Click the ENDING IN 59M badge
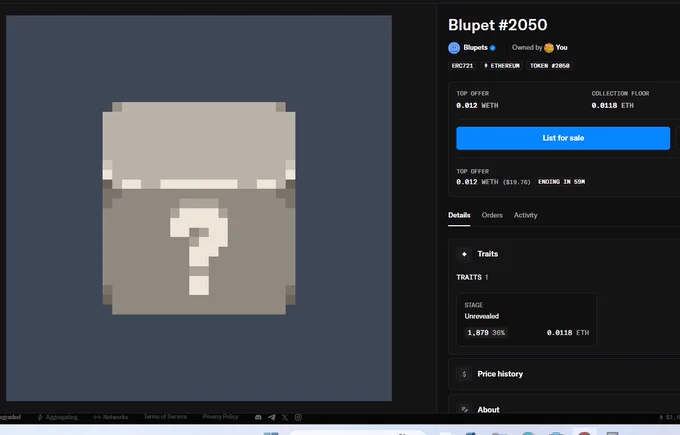This screenshot has width=680, height=435. coord(562,182)
